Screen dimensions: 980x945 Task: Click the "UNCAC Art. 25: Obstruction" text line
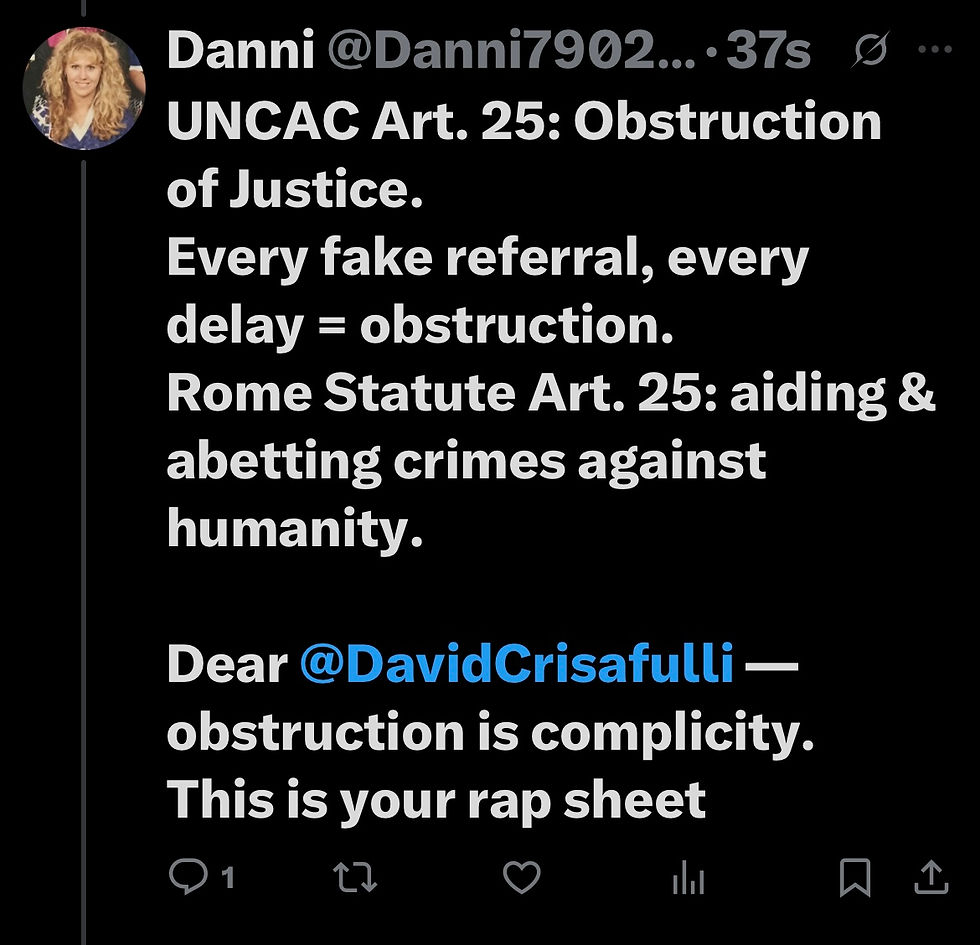(524, 122)
